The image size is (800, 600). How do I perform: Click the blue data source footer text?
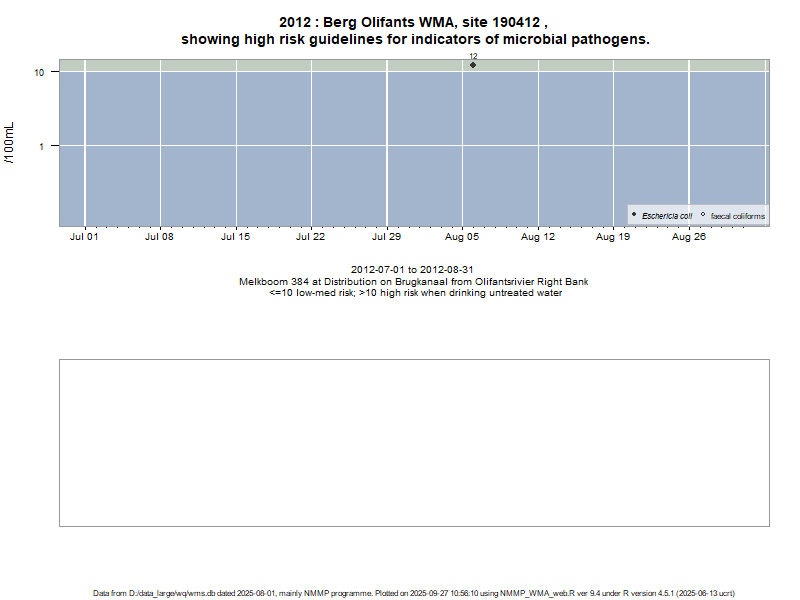pyautogui.click(x=414, y=593)
